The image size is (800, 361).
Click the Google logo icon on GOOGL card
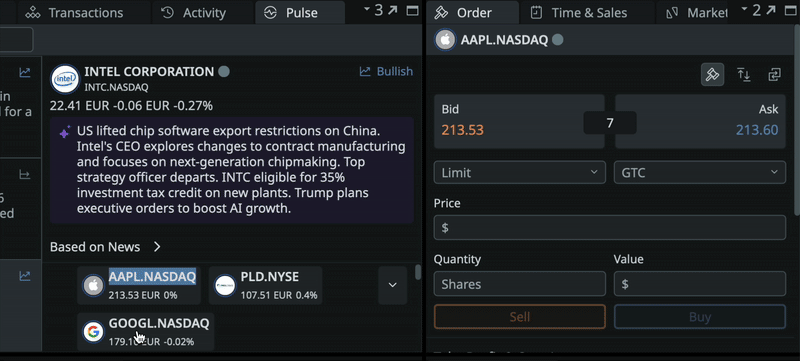click(x=93, y=331)
